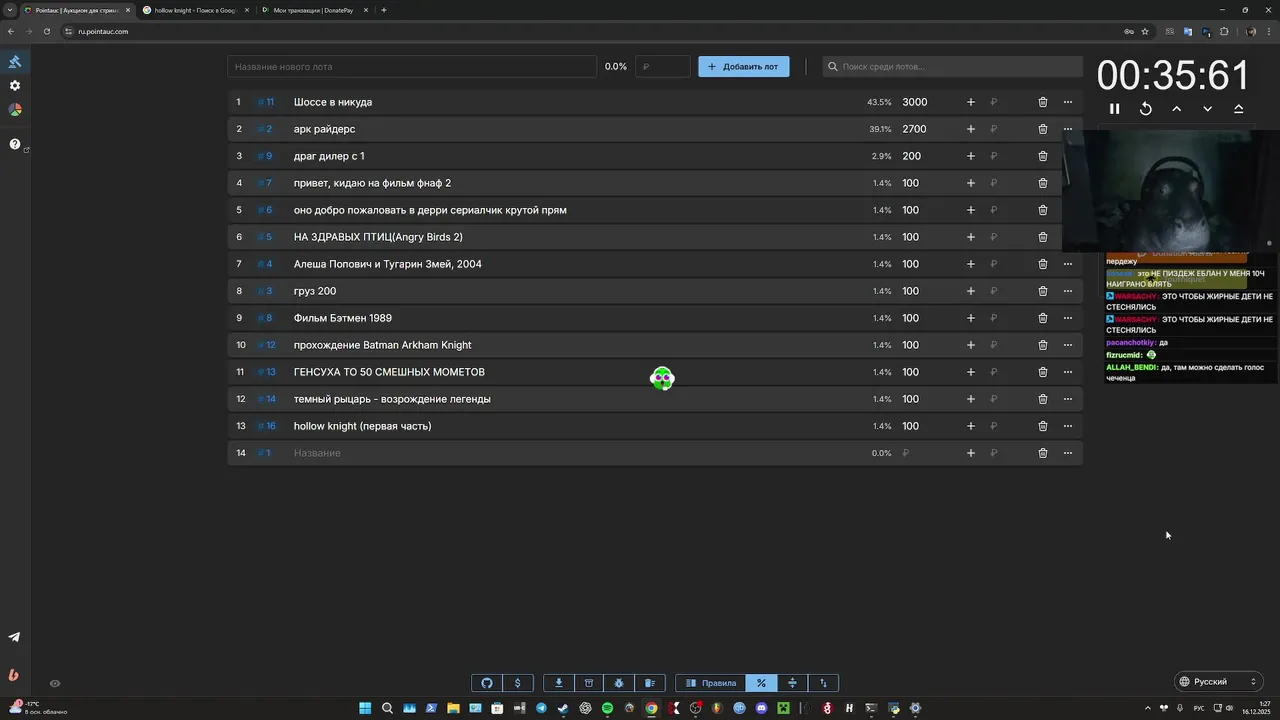
Task: Select lot оно добро пожаловать в дерри
Action: [430, 210]
